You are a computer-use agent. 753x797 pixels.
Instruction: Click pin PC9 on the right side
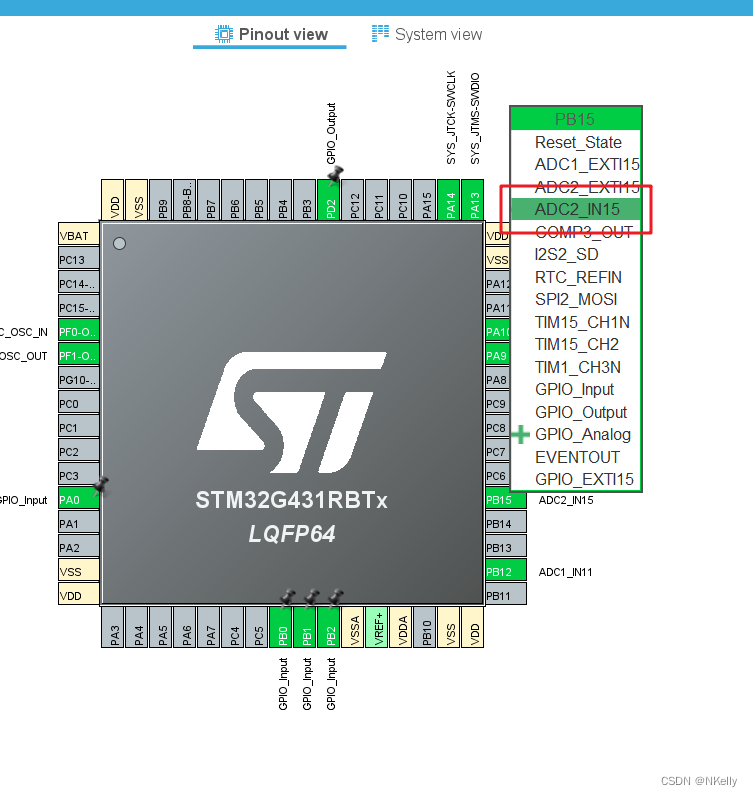(498, 404)
